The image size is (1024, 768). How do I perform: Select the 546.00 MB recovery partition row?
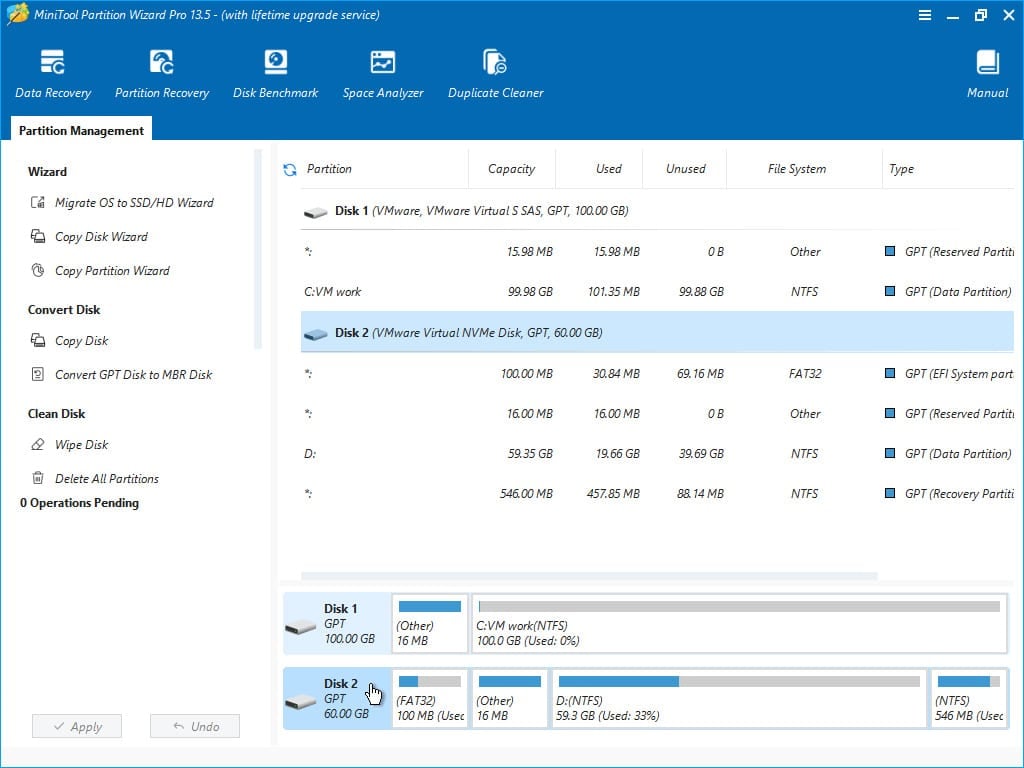(x=657, y=494)
